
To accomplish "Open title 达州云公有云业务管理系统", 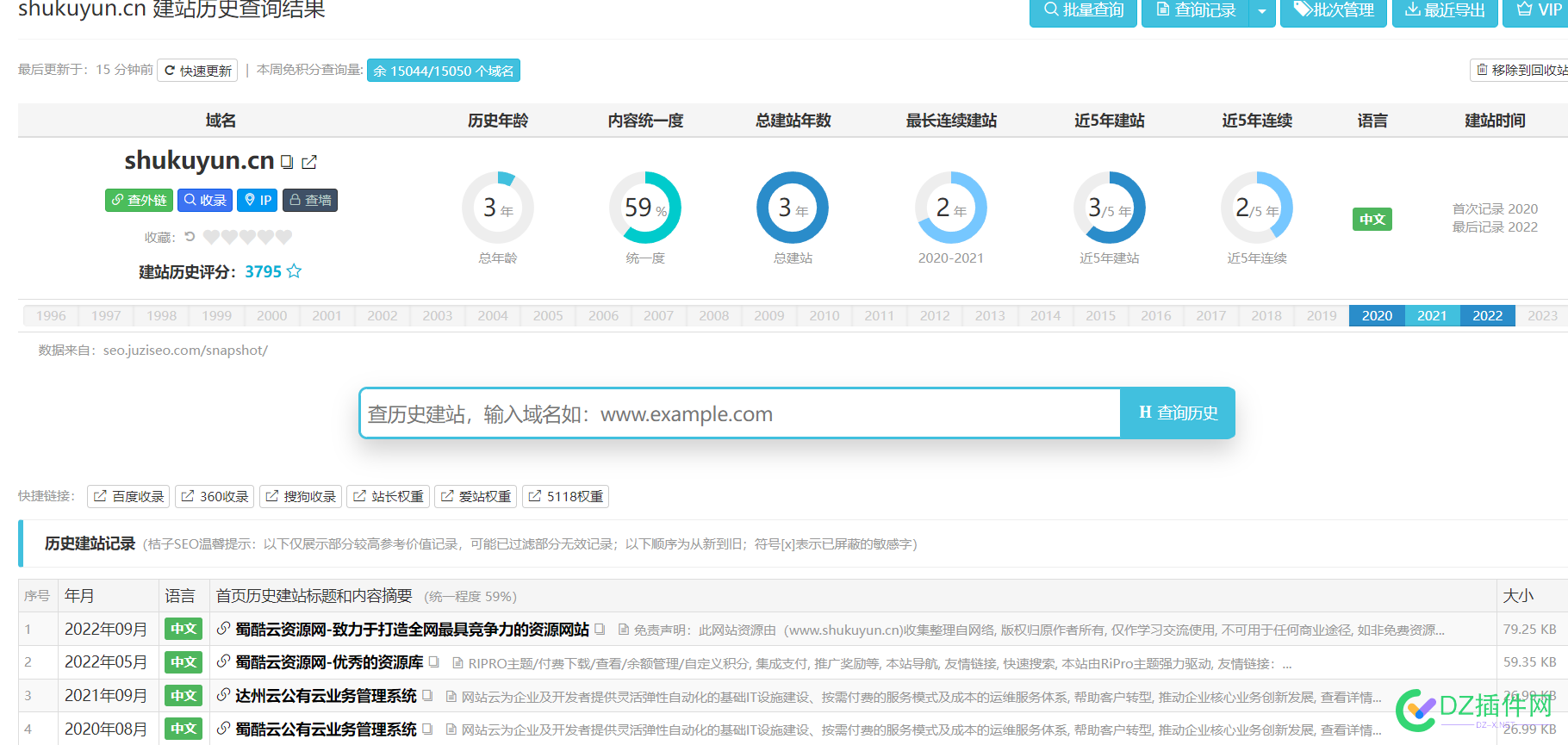I will coord(326,695).
